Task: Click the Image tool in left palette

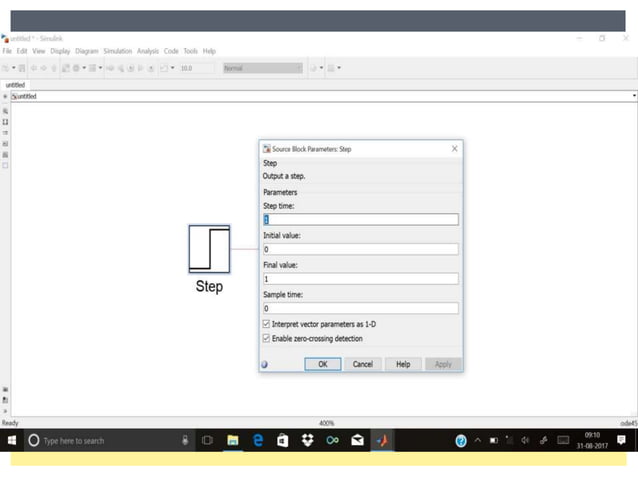Action: click(5, 155)
